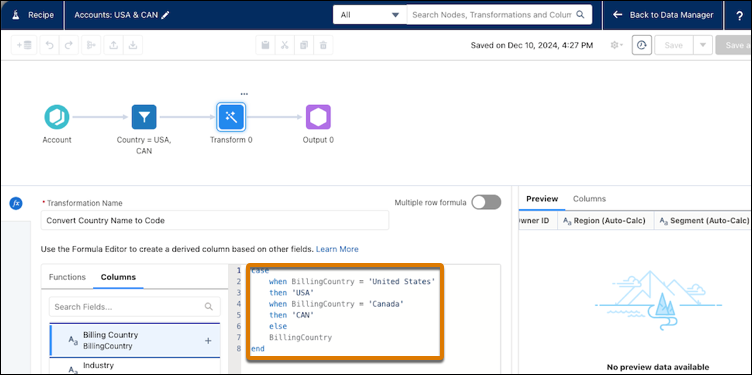This screenshot has width=752, height=375.
Task: Expand the Save button dropdown arrow
Action: pyautogui.click(x=703, y=45)
